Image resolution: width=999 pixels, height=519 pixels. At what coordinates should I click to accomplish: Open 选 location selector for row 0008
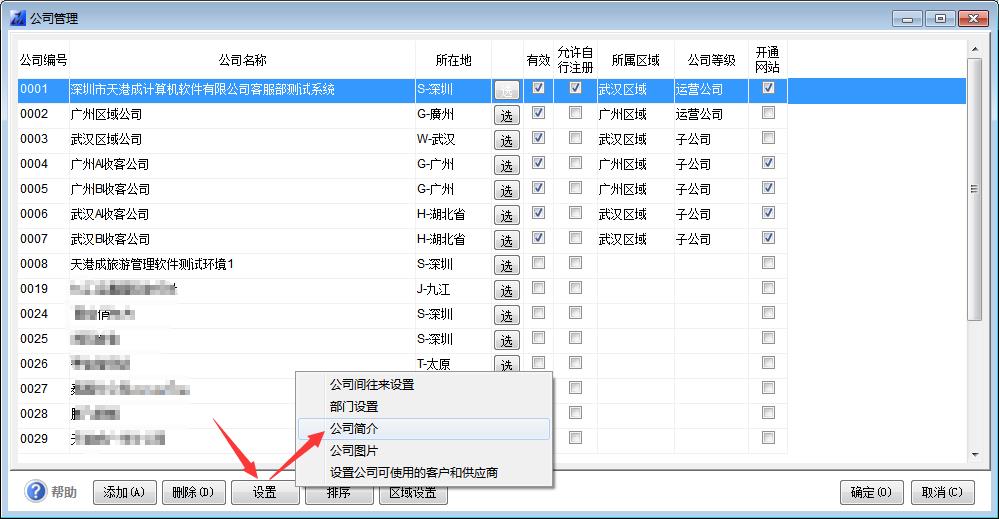506,265
